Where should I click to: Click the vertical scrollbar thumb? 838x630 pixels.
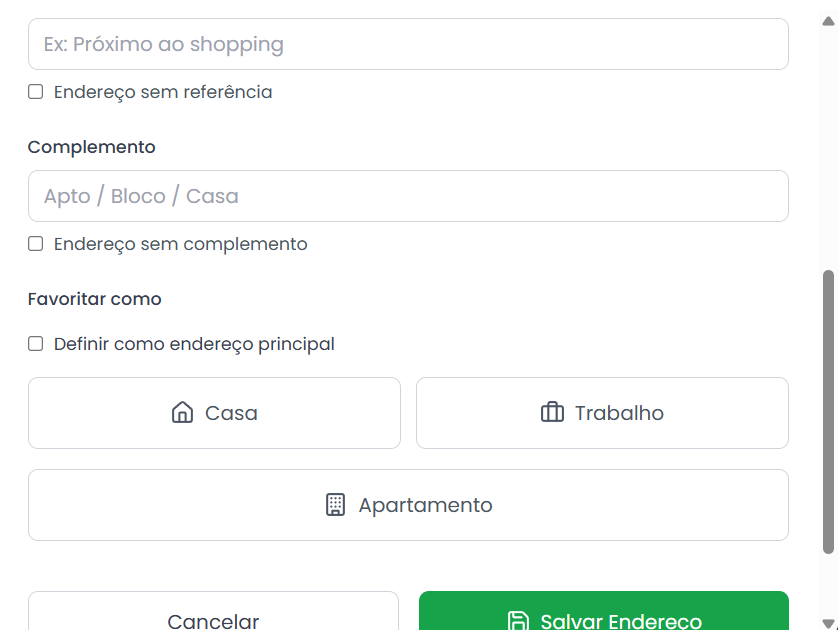click(x=828, y=410)
